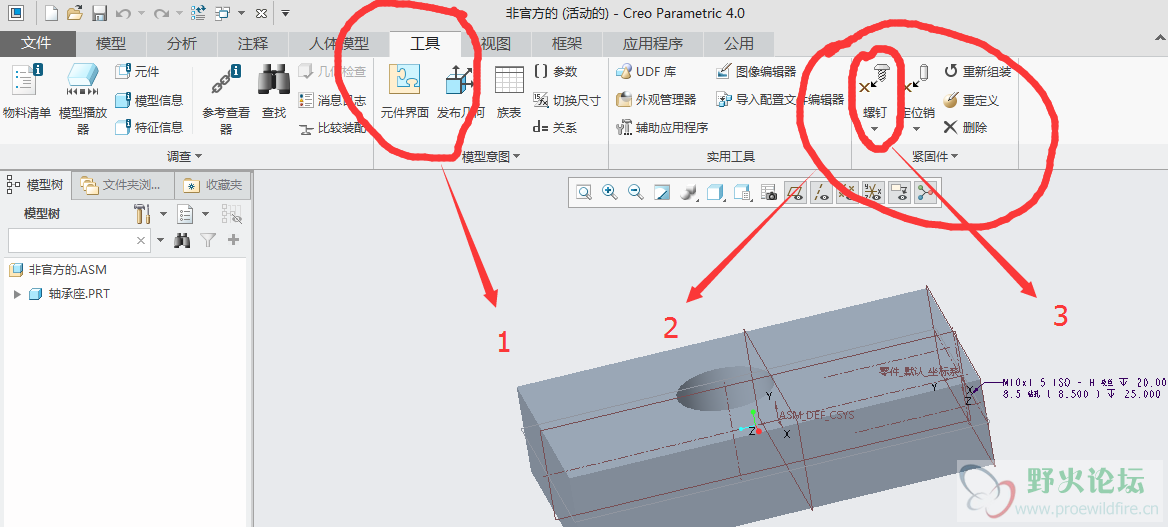Open the UDF 库 library

pyautogui.click(x=646, y=72)
